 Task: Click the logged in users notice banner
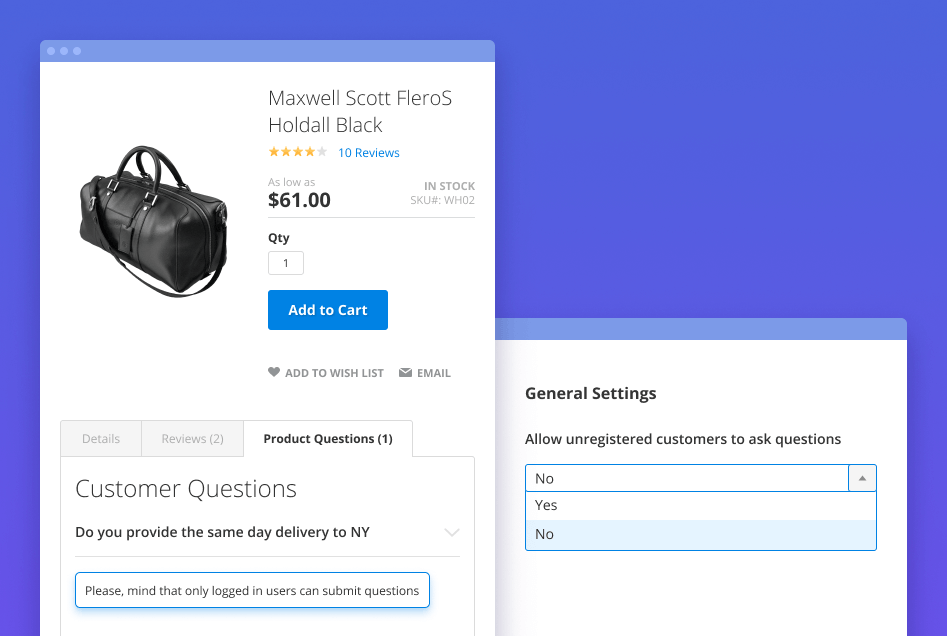click(x=252, y=590)
